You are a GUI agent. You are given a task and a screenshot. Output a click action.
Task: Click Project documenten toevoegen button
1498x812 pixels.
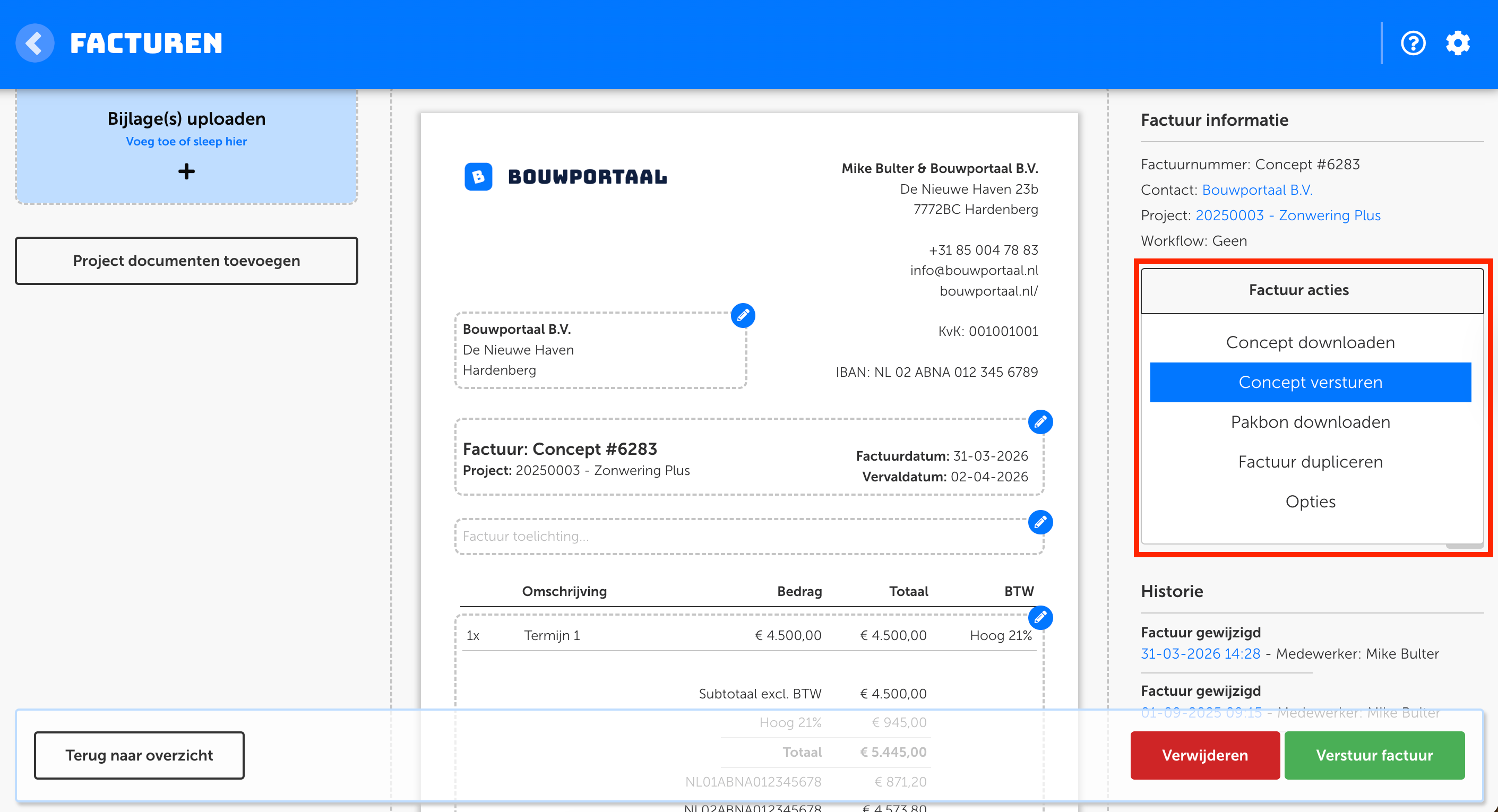(186, 261)
